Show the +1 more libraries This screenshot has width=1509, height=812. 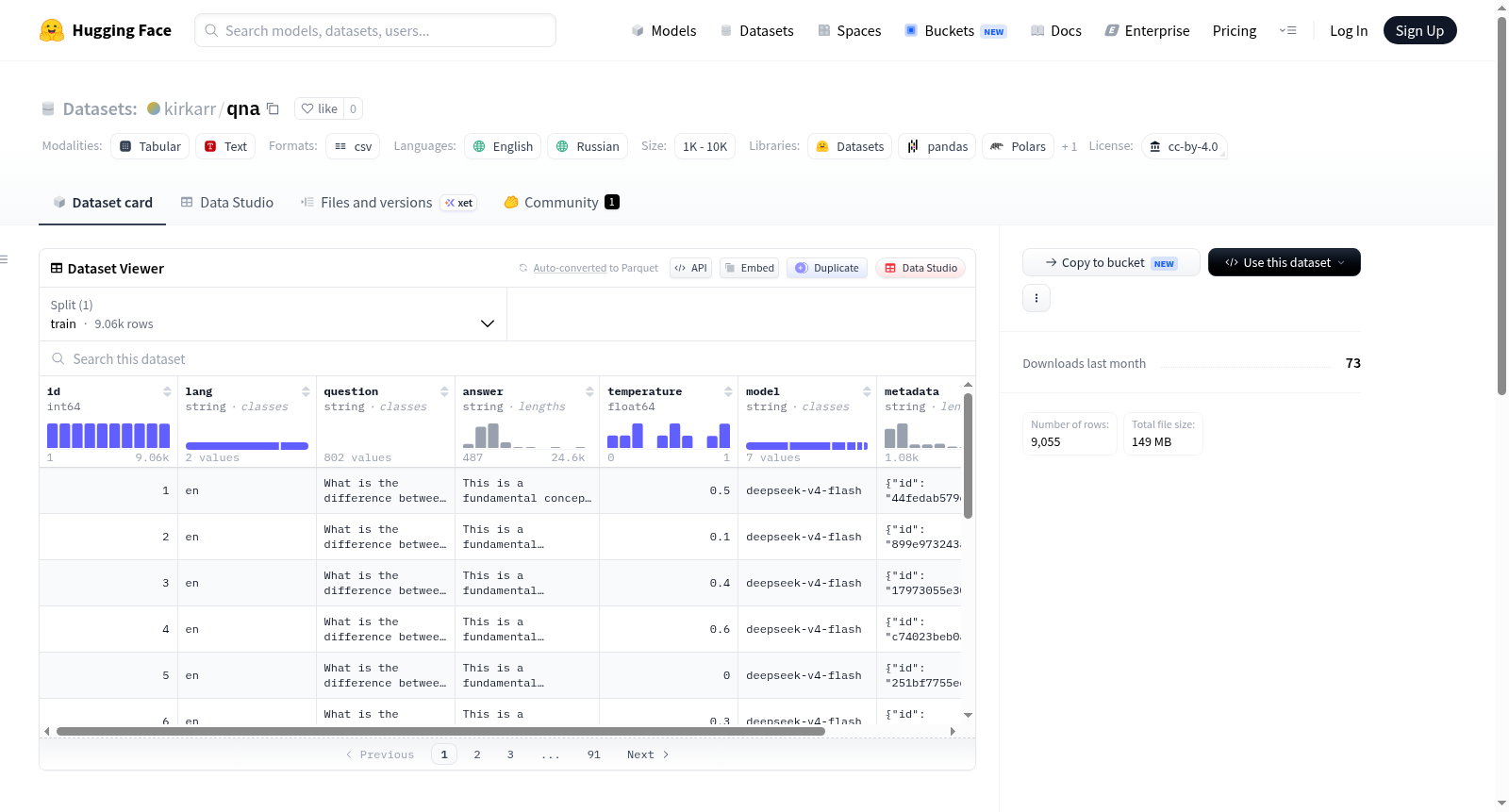[1069, 146]
